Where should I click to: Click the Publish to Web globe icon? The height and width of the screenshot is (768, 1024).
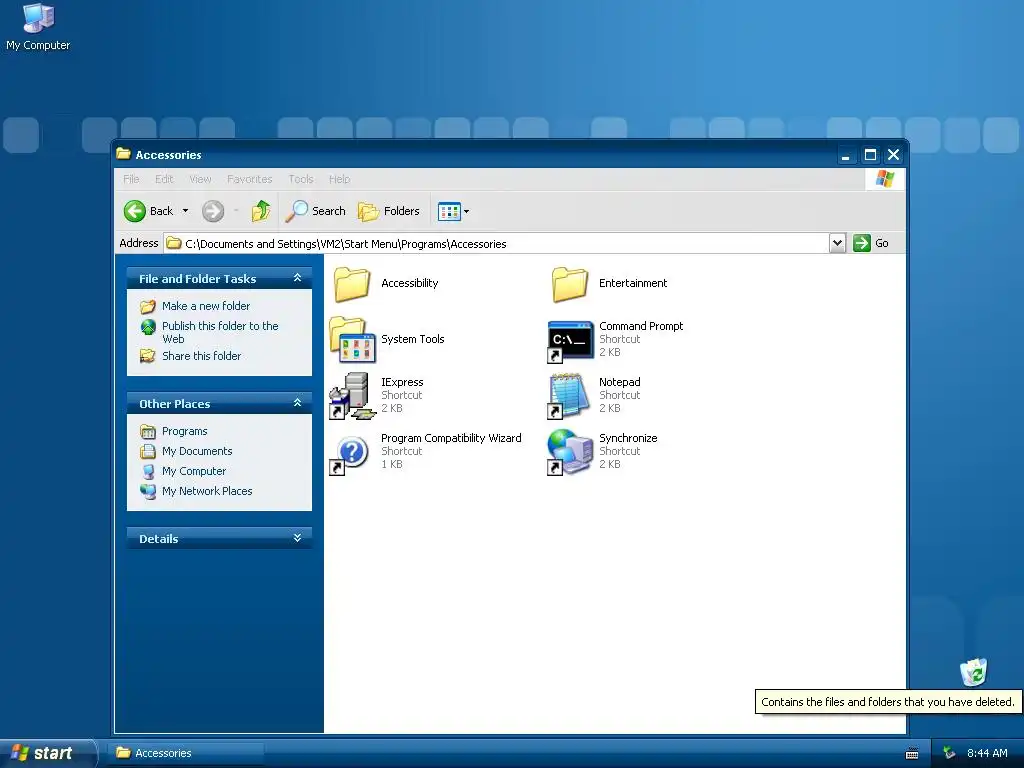148,327
